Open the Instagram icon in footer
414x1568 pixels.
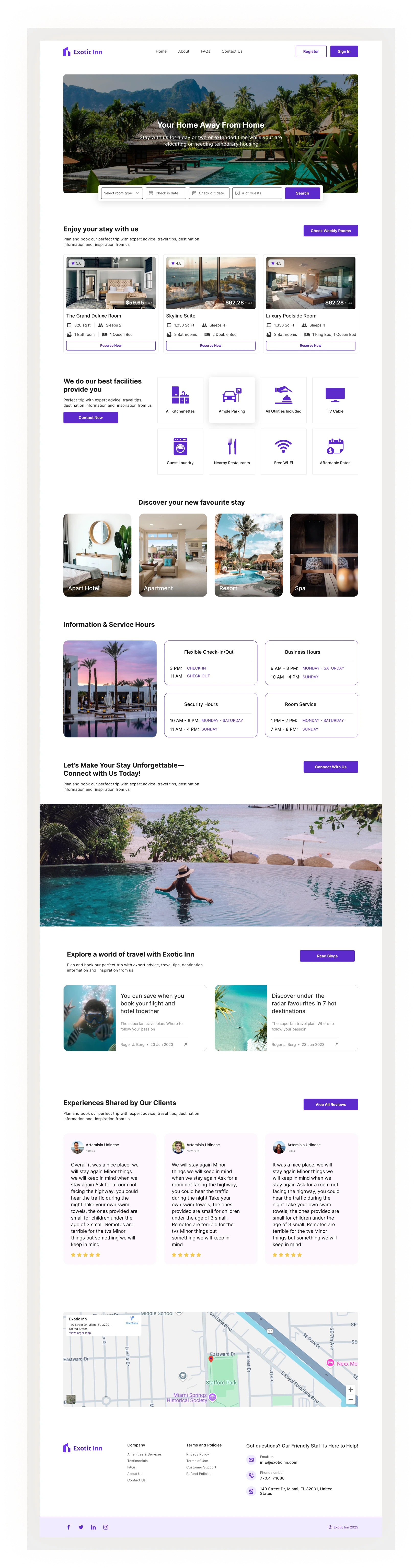[x=106, y=1527]
